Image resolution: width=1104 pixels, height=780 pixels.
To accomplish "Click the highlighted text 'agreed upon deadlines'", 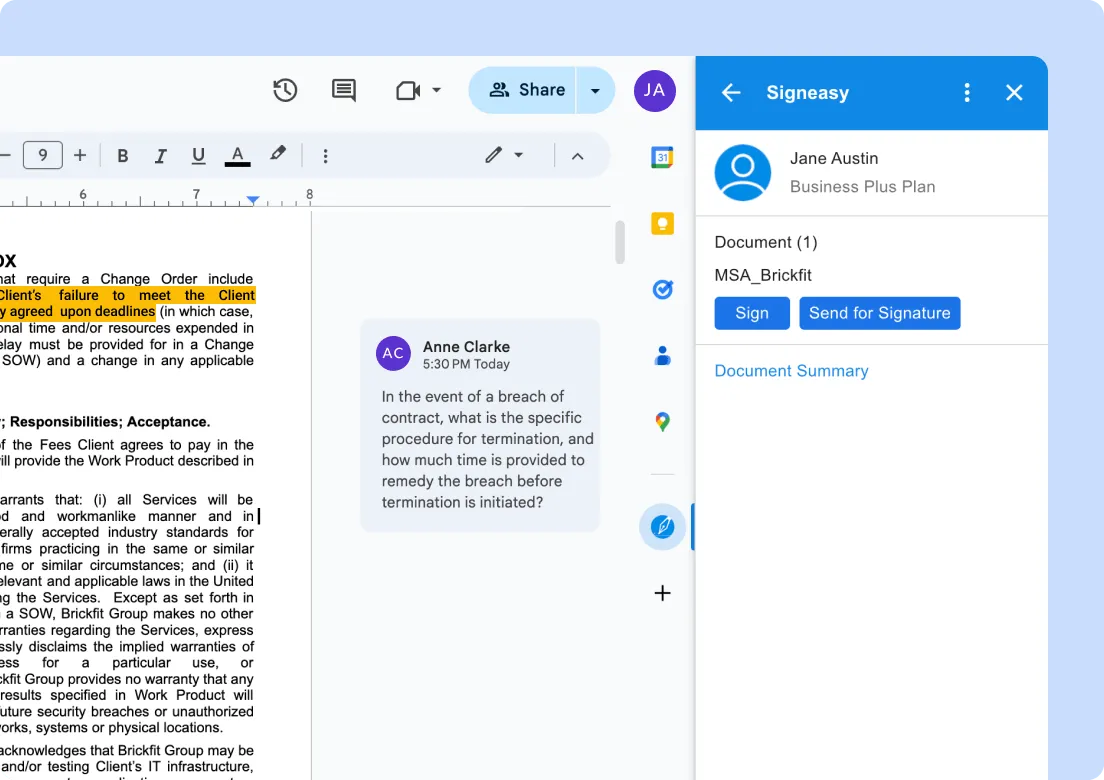I will (x=82, y=312).
